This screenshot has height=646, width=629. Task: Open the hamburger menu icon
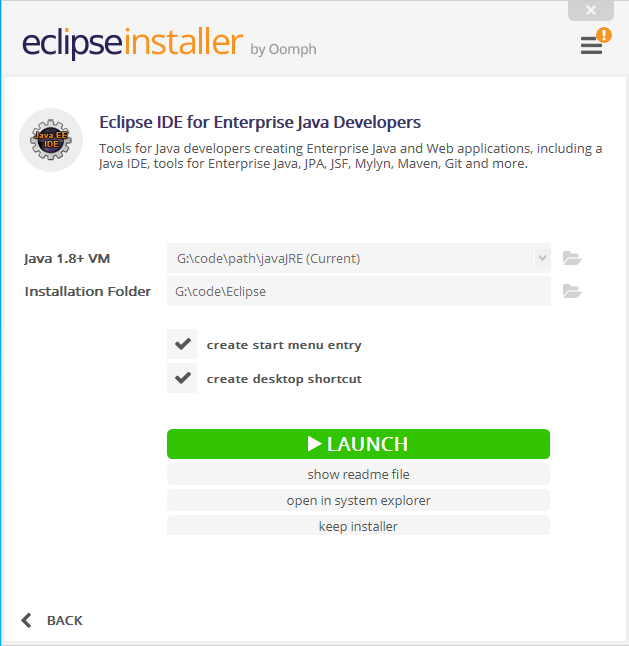591,45
